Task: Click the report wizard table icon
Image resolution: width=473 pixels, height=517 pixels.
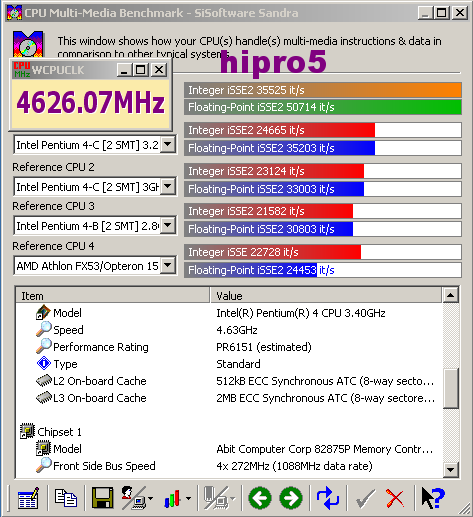Action: (x=28, y=498)
